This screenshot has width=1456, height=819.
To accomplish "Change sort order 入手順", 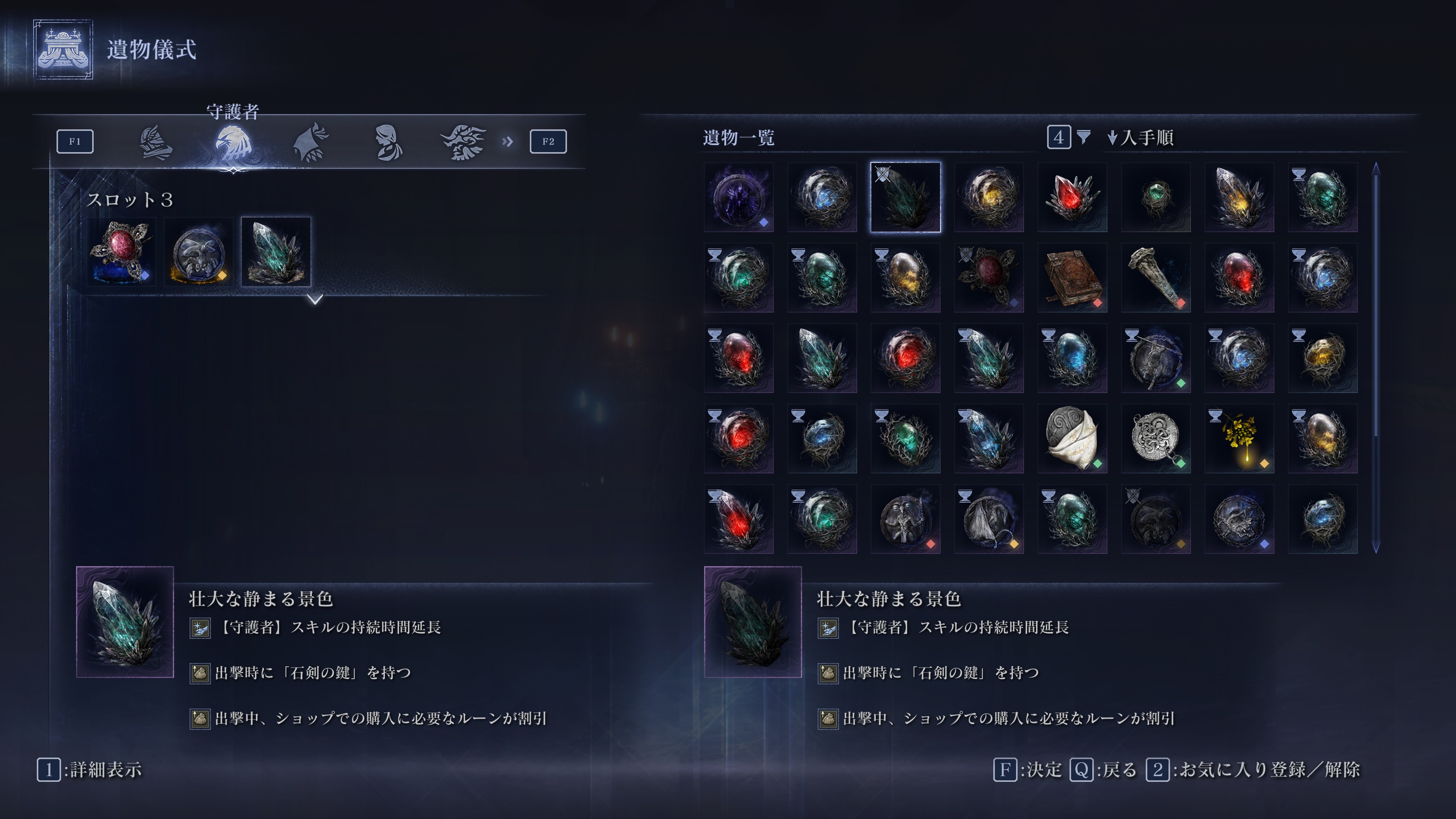I will click(1140, 137).
